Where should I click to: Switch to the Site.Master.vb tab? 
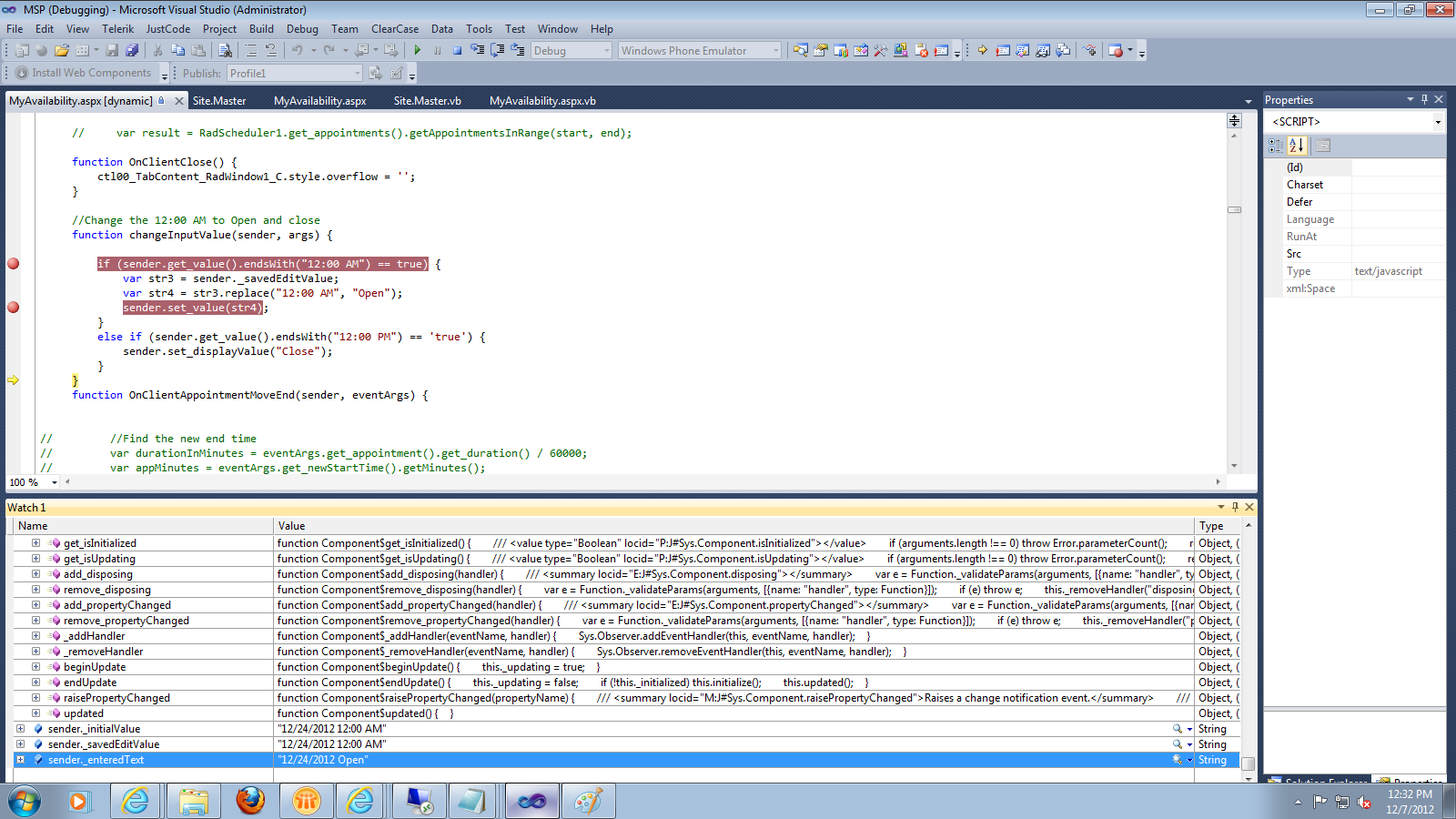pyautogui.click(x=427, y=101)
